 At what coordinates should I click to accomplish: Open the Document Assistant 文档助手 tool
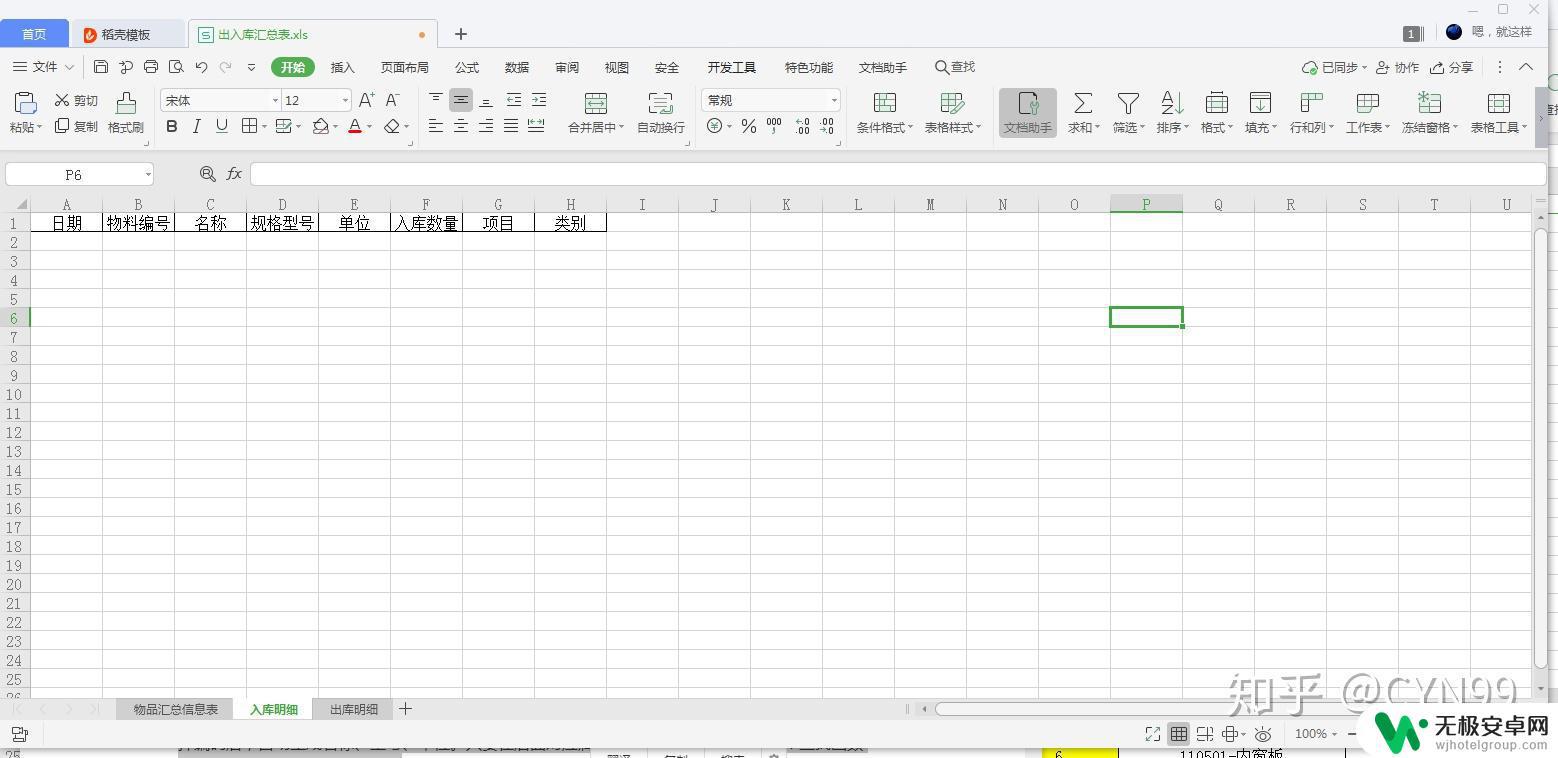pos(1028,112)
